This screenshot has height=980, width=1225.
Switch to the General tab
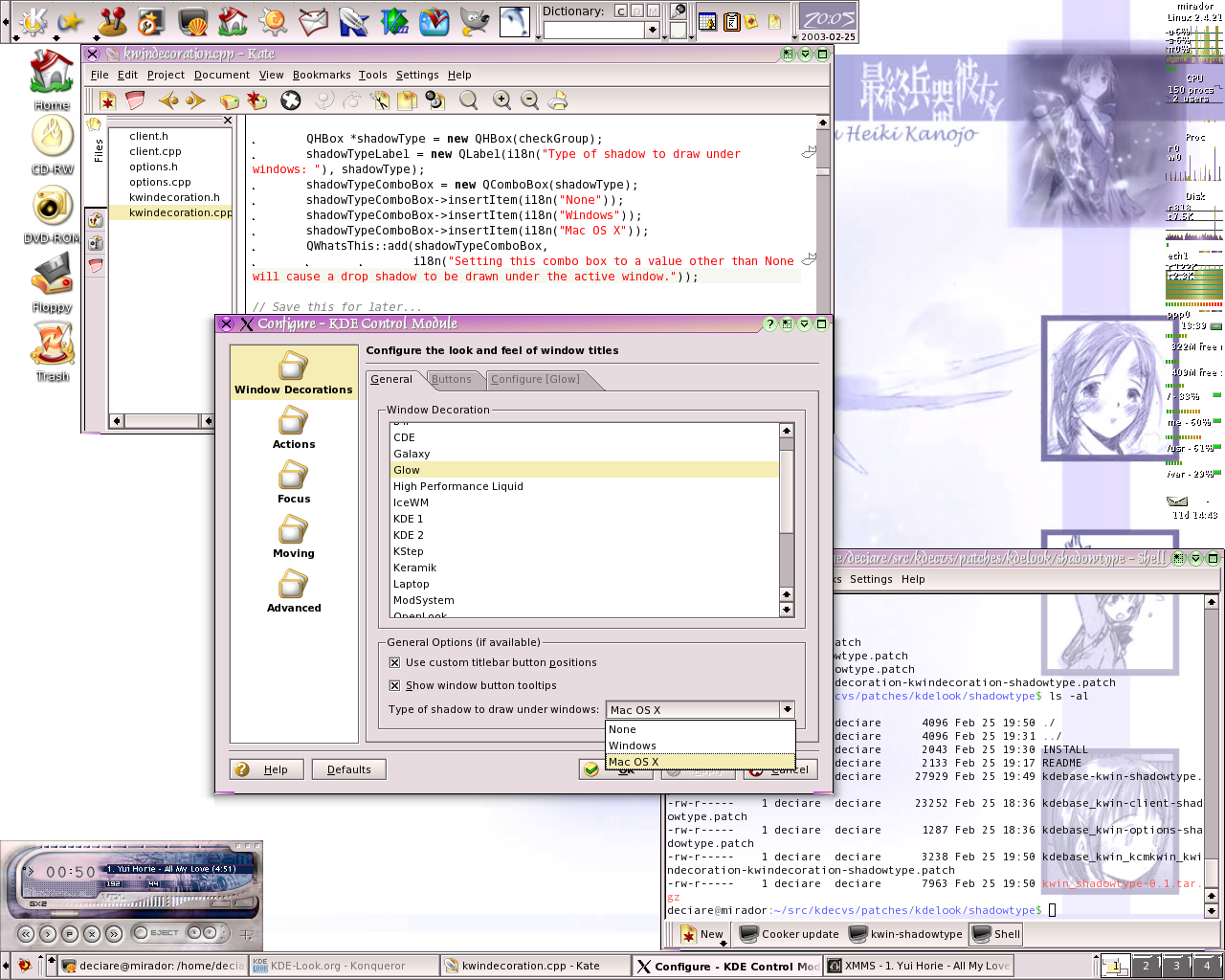pyautogui.click(x=391, y=379)
